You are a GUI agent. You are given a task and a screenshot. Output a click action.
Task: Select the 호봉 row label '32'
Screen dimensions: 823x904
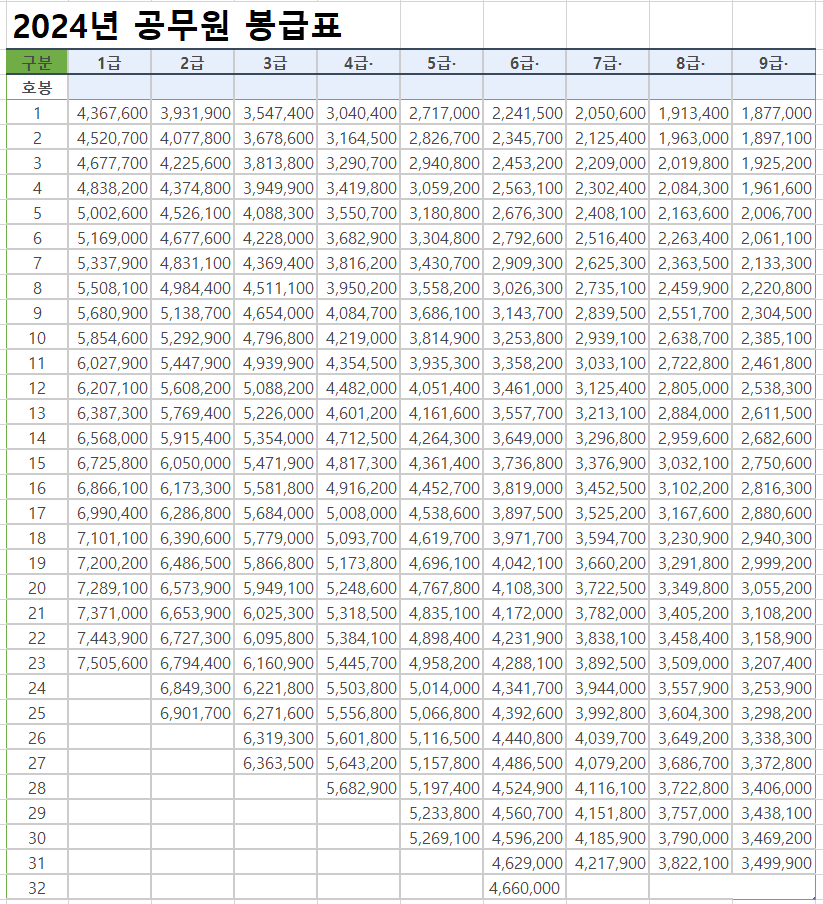(x=37, y=888)
